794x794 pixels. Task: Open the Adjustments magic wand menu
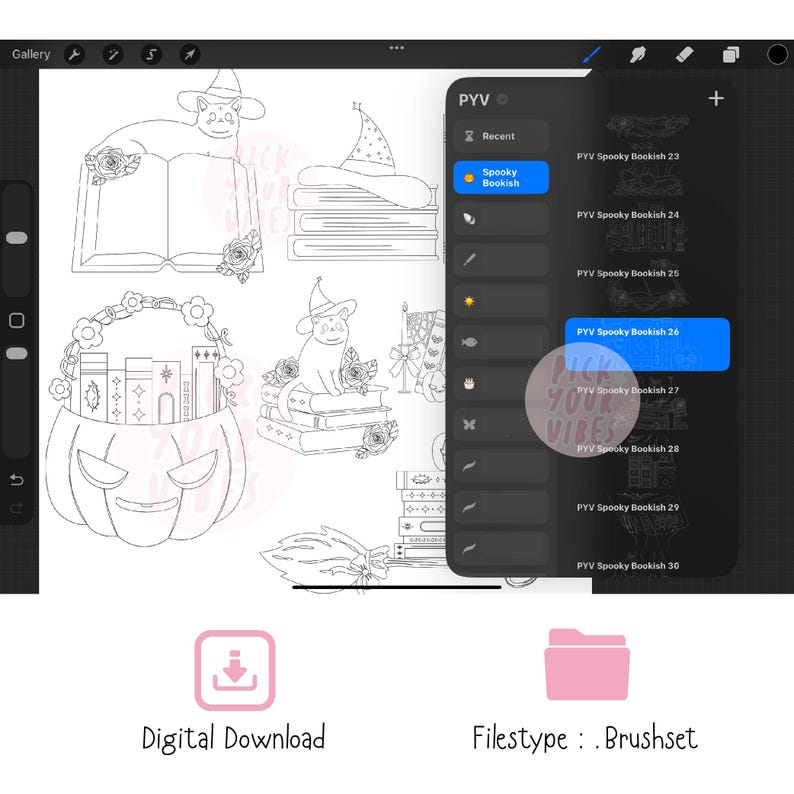[113, 54]
